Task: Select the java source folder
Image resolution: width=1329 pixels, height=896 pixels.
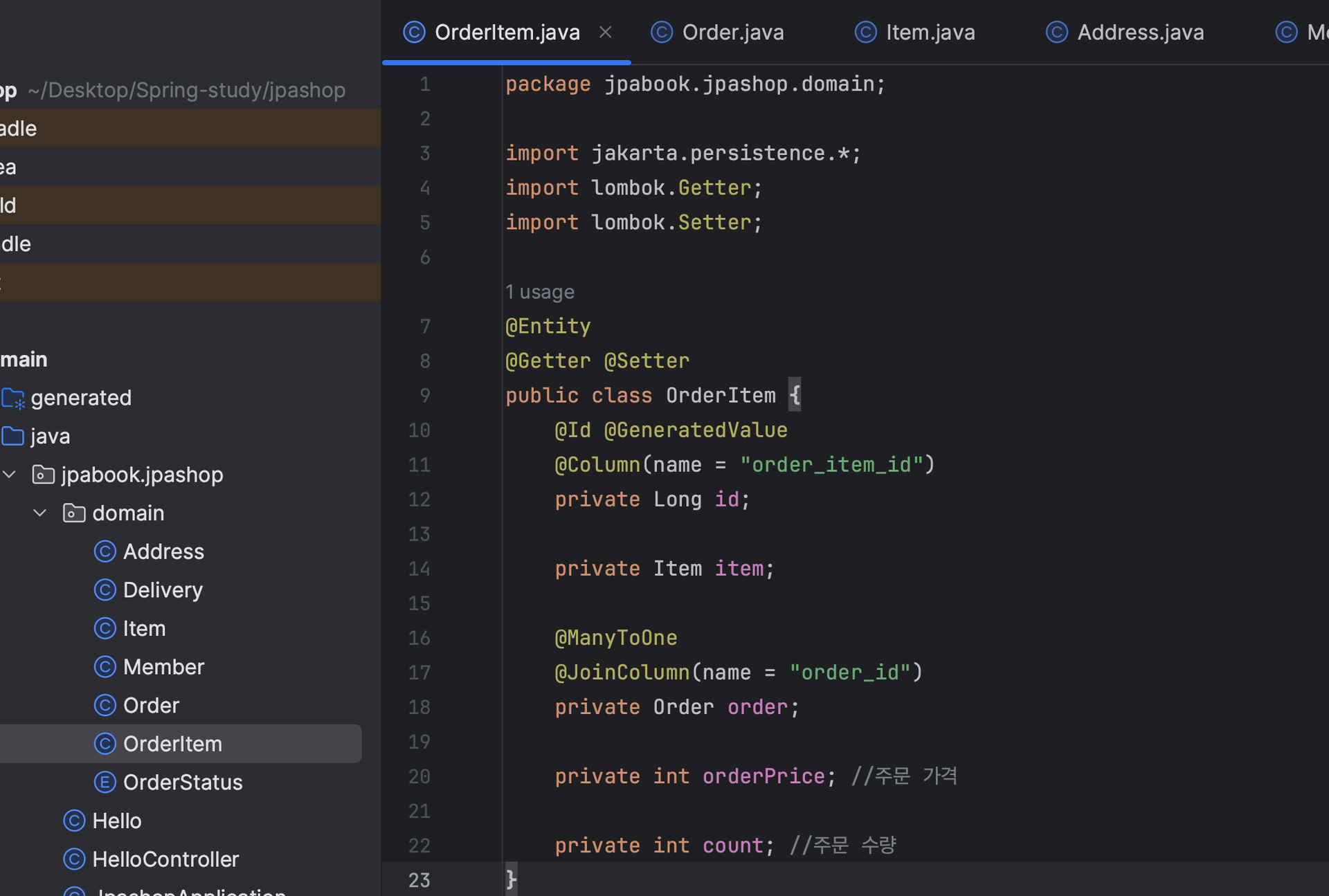Action: [x=50, y=436]
